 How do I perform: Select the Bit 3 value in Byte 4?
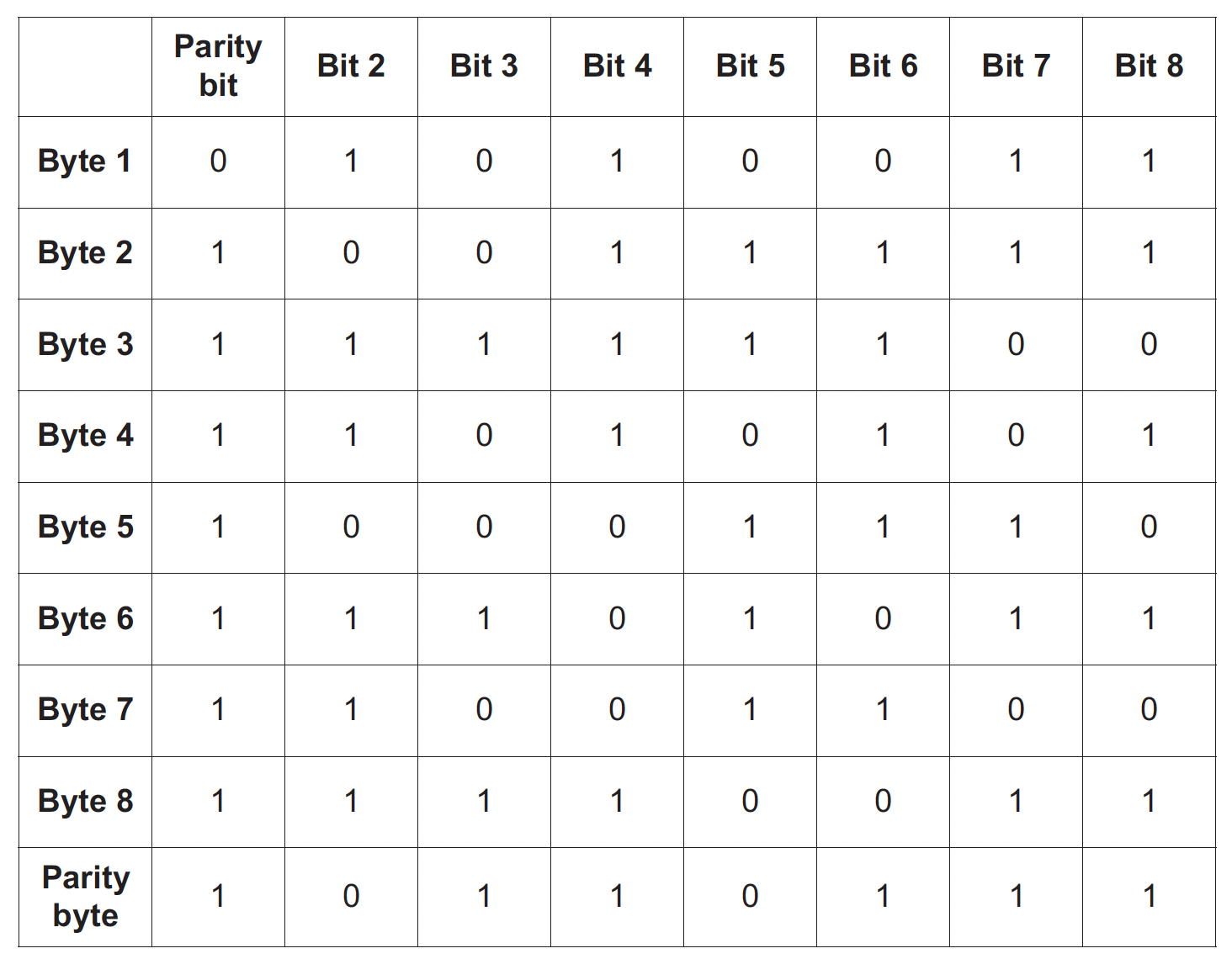[484, 436]
